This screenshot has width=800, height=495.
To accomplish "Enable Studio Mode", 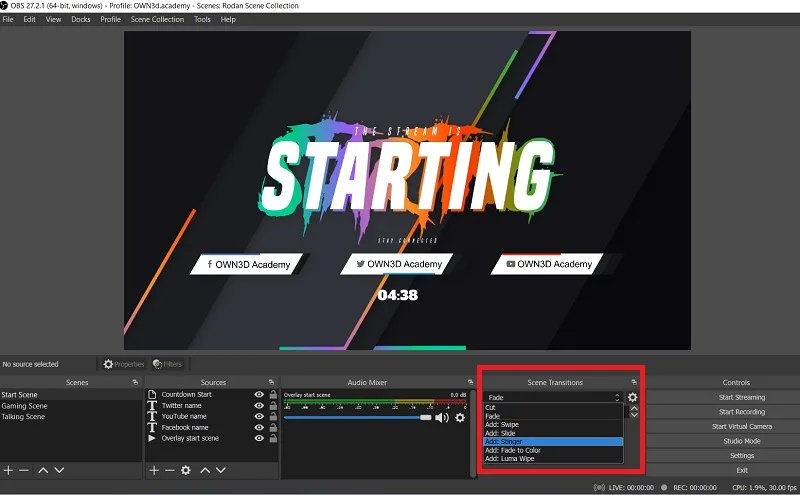I will (x=742, y=441).
